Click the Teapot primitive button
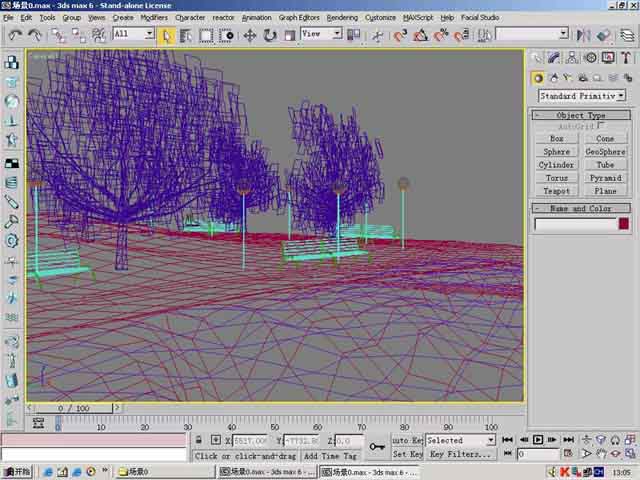Viewport: 640px width, 480px height. 556,191
